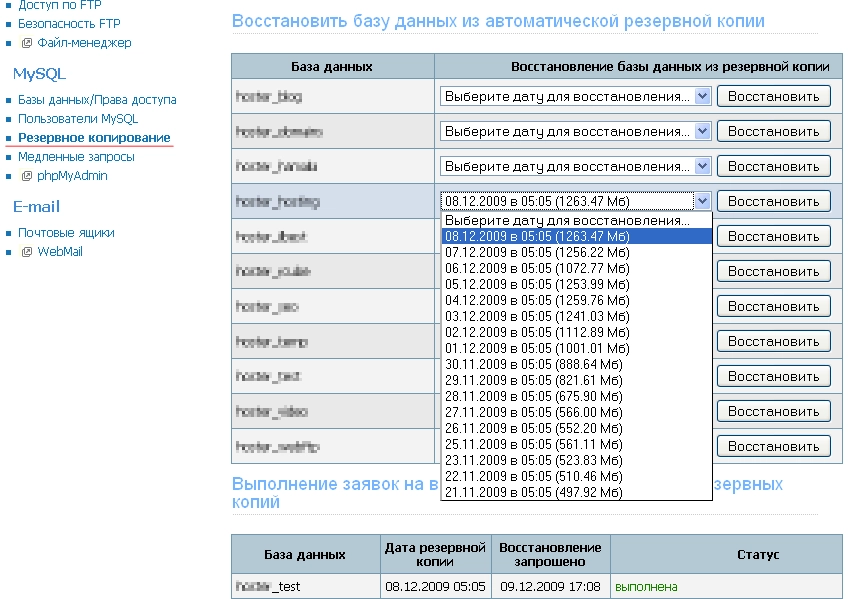This screenshot has height=599, width=849.
Task: Open Резервное копирование menu item
Action: click(x=94, y=138)
